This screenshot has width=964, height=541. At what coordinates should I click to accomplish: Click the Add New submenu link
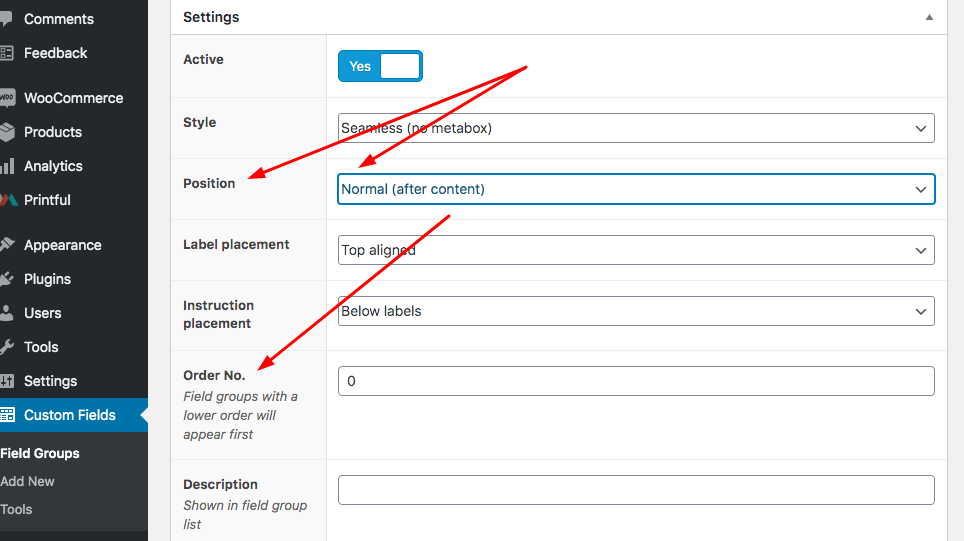28,481
